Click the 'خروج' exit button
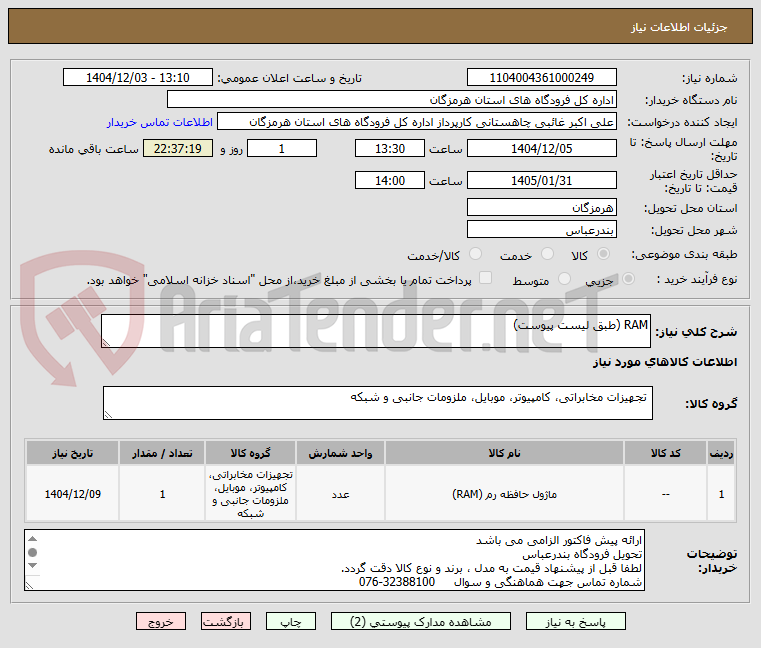 pyautogui.click(x=161, y=621)
